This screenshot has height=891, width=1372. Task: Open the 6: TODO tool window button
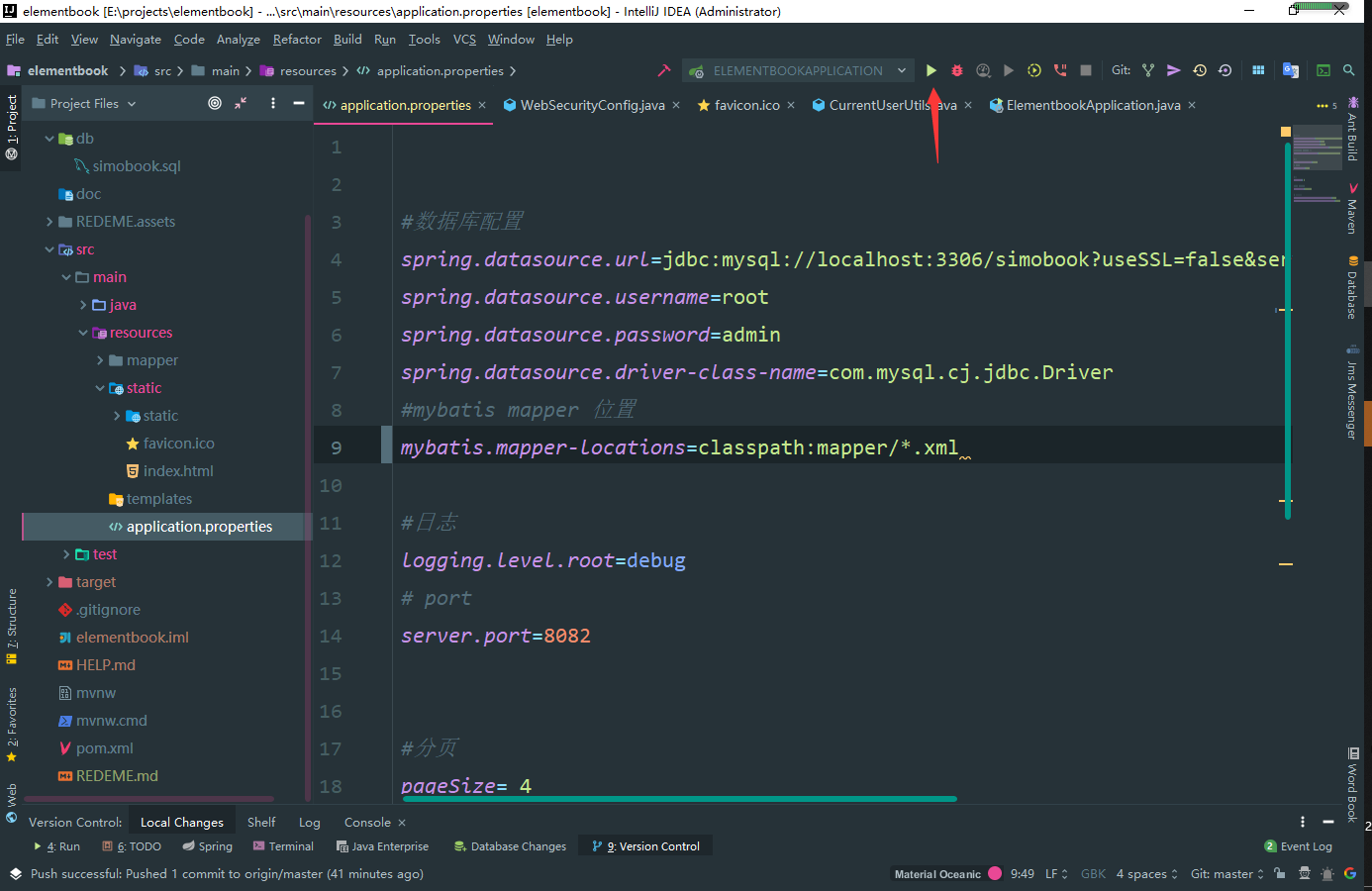(132, 846)
